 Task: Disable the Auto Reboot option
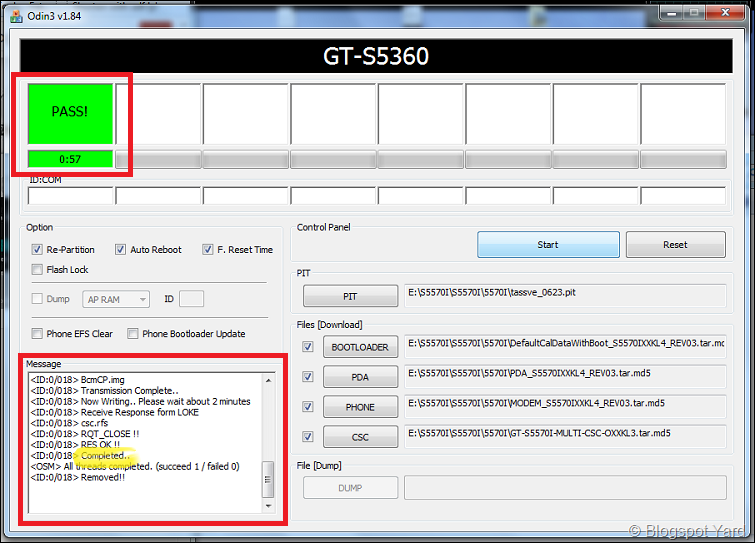tap(120, 249)
